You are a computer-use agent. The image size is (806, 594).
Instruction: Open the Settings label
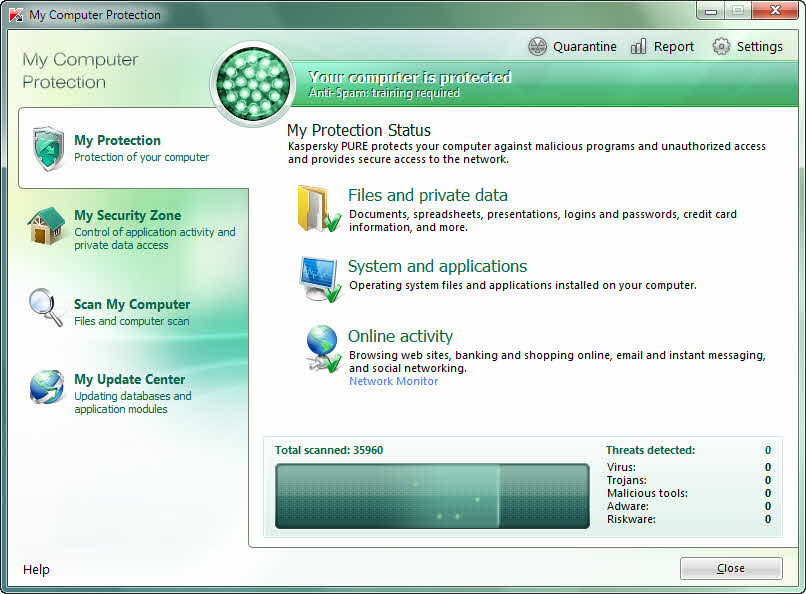[x=759, y=47]
